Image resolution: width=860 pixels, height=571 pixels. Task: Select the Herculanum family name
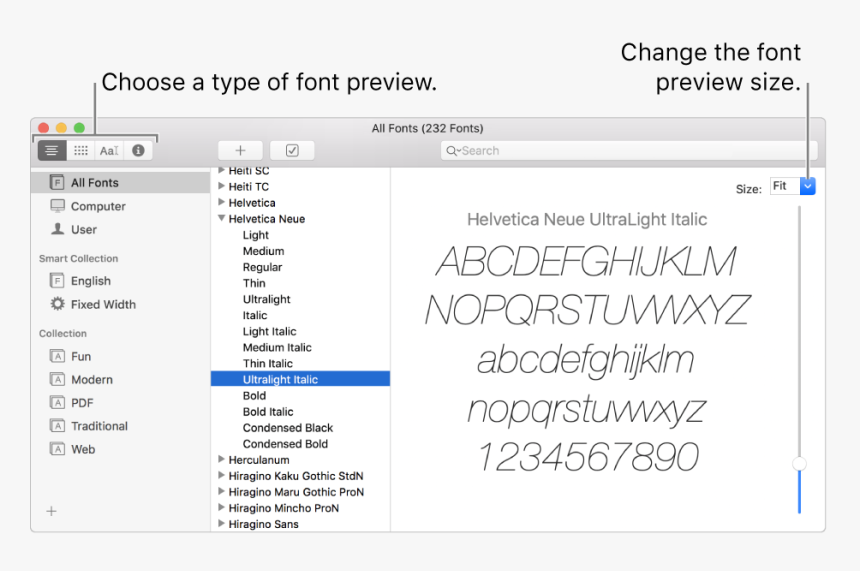pyautogui.click(x=259, y=460)
